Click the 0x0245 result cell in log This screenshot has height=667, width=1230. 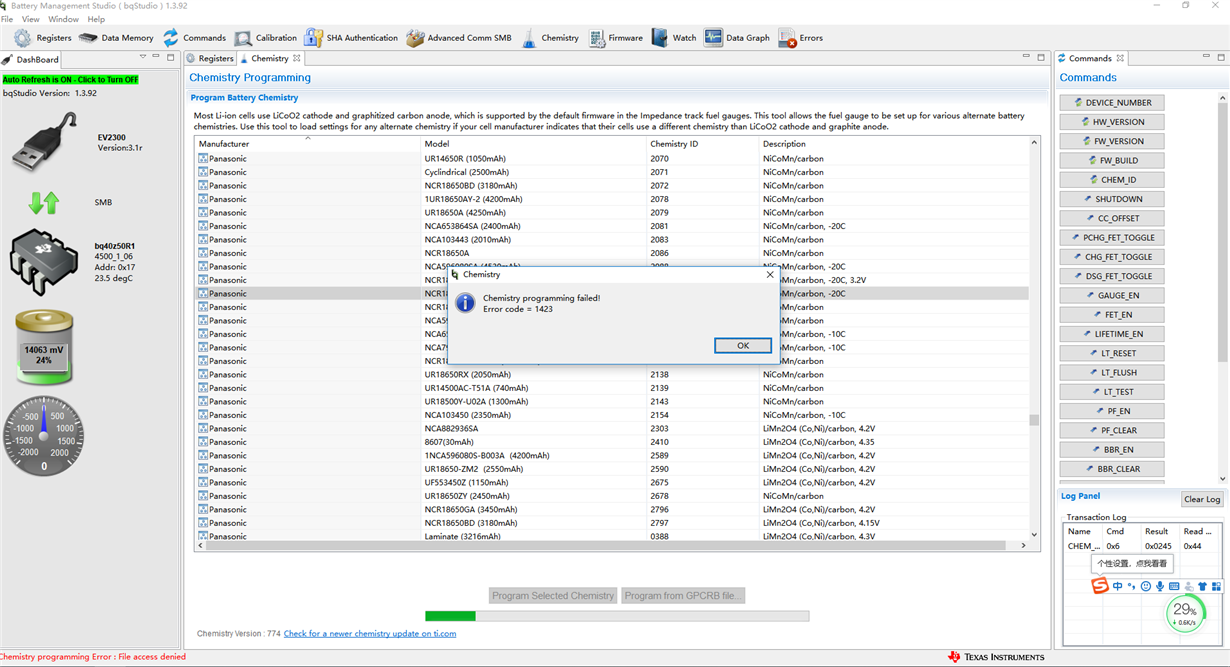click(1160, 546)
